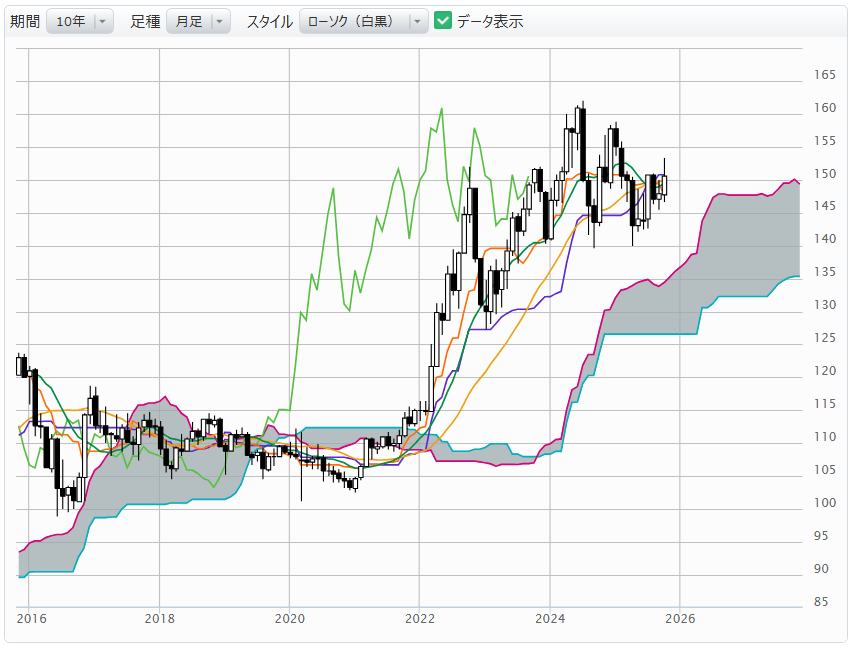Open the 期間 dropdown showing 10年
The image size is (854, 650).
tap(79, 21)
